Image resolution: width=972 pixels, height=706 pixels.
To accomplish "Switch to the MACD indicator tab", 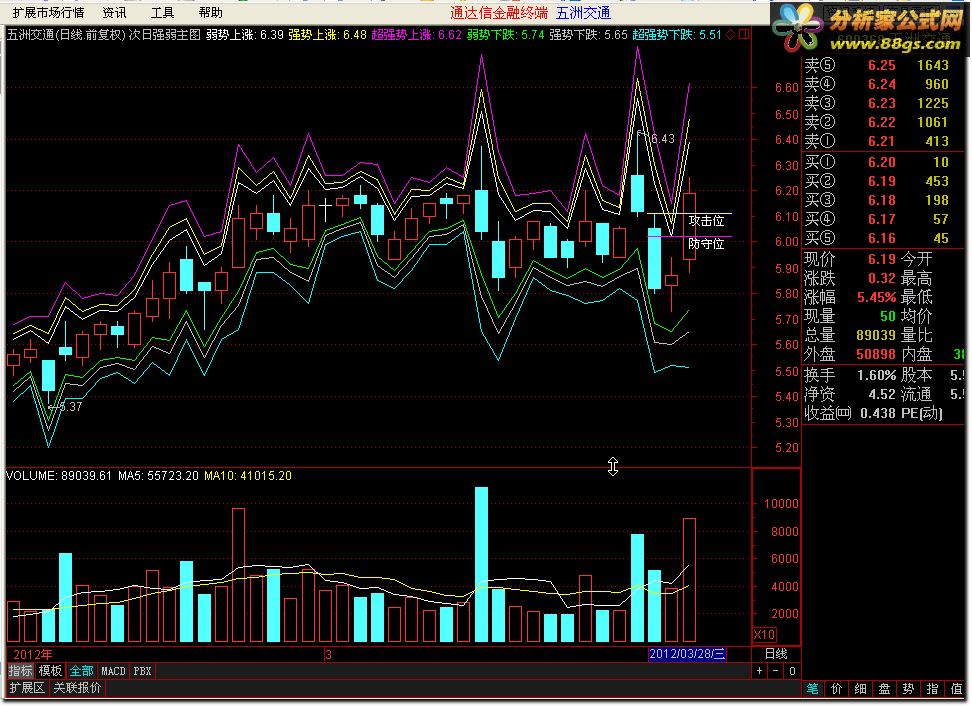I will click(113, 671).
